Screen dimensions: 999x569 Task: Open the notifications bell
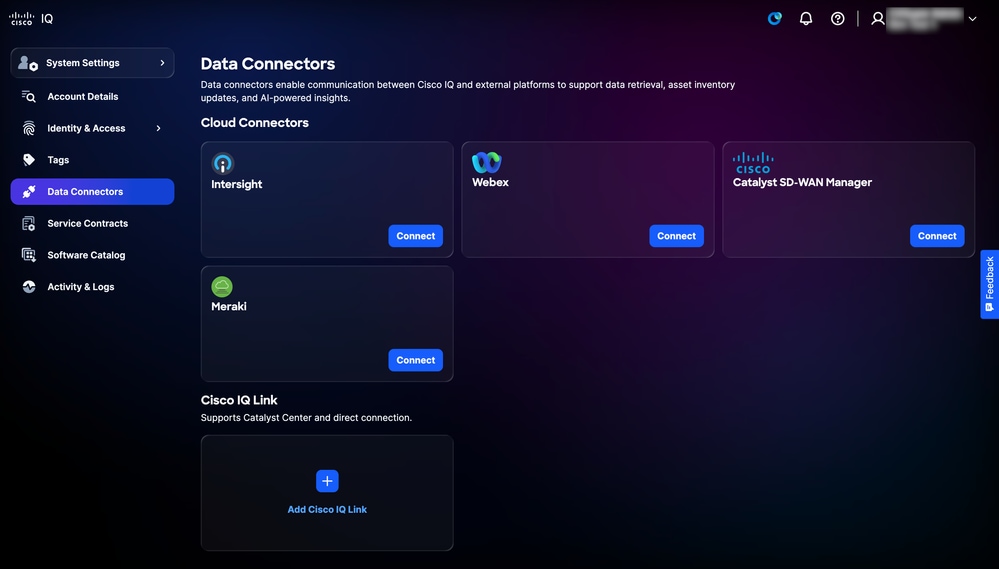tap(806, 18)
